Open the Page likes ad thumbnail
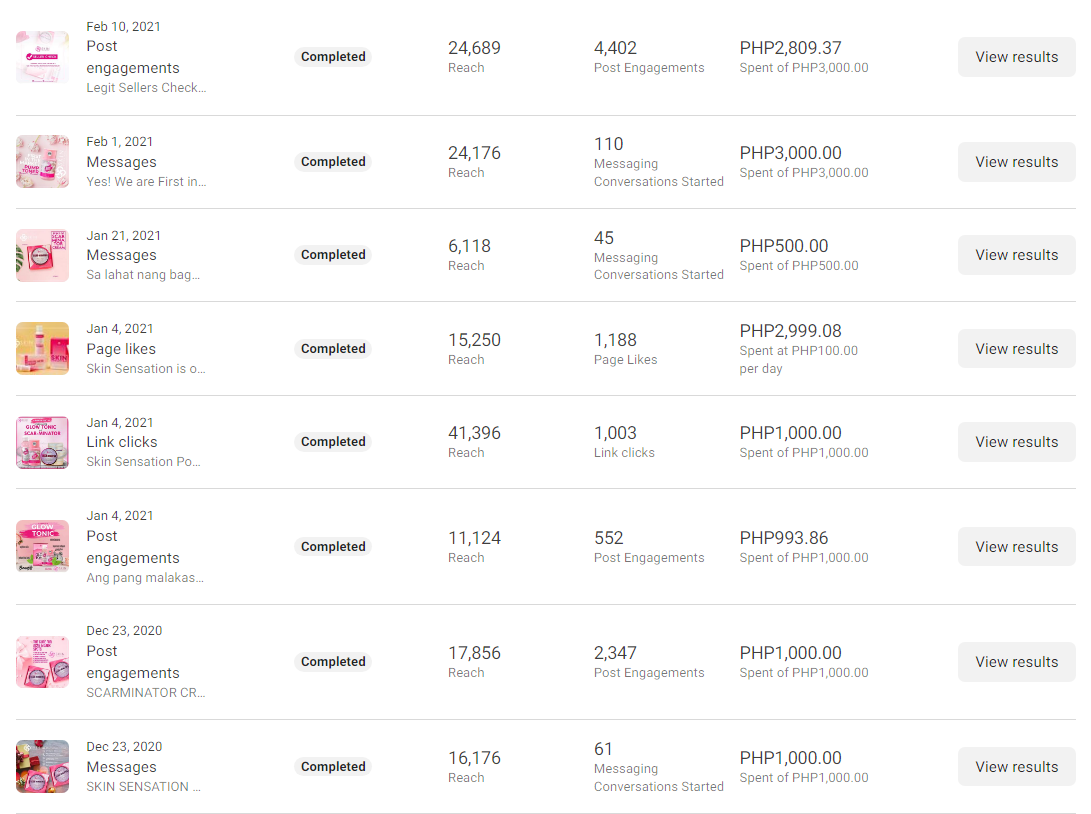The image size is (1091, 814). (x=42, y=349)
